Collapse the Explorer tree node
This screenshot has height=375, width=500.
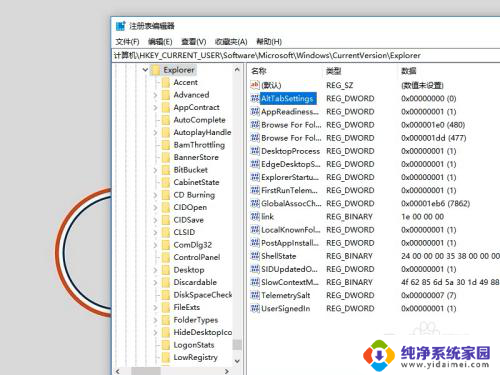145,70
